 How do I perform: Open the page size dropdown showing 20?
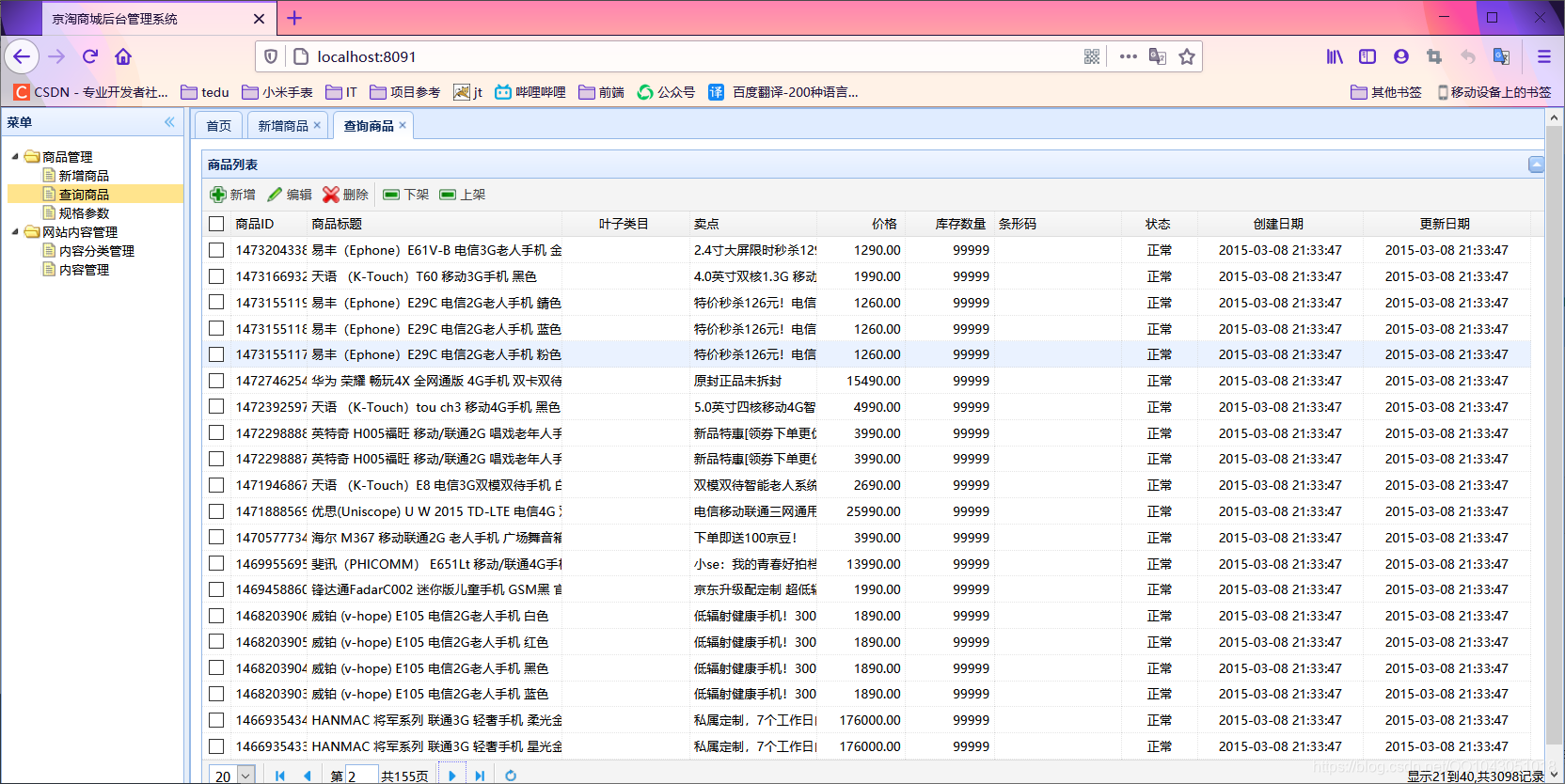point(246,776)
